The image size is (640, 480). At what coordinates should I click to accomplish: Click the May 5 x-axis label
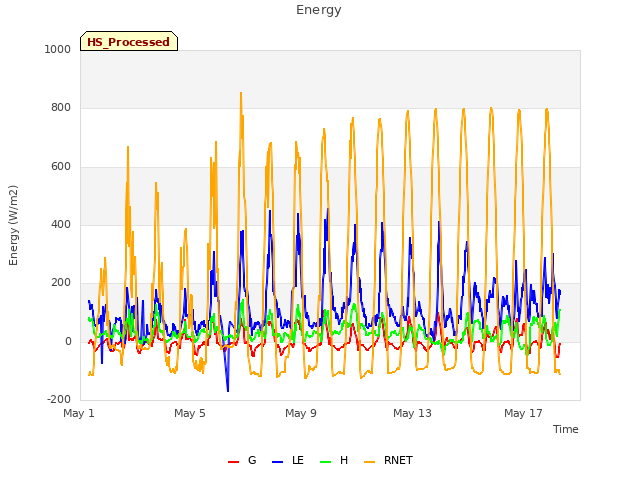190,413
